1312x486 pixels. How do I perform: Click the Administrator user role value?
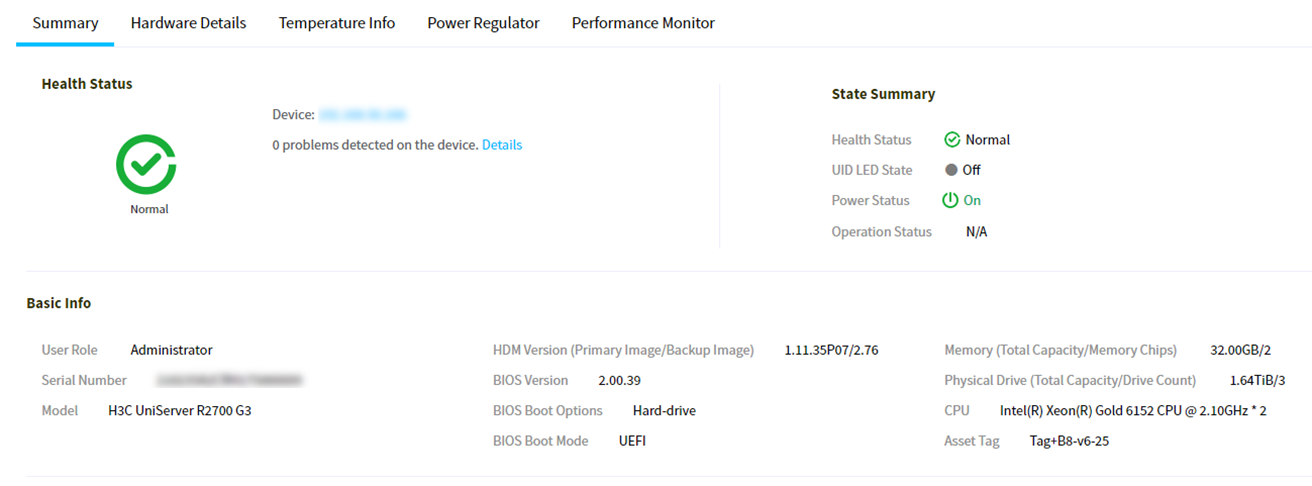pyautogui.click(x=171, y=350)
